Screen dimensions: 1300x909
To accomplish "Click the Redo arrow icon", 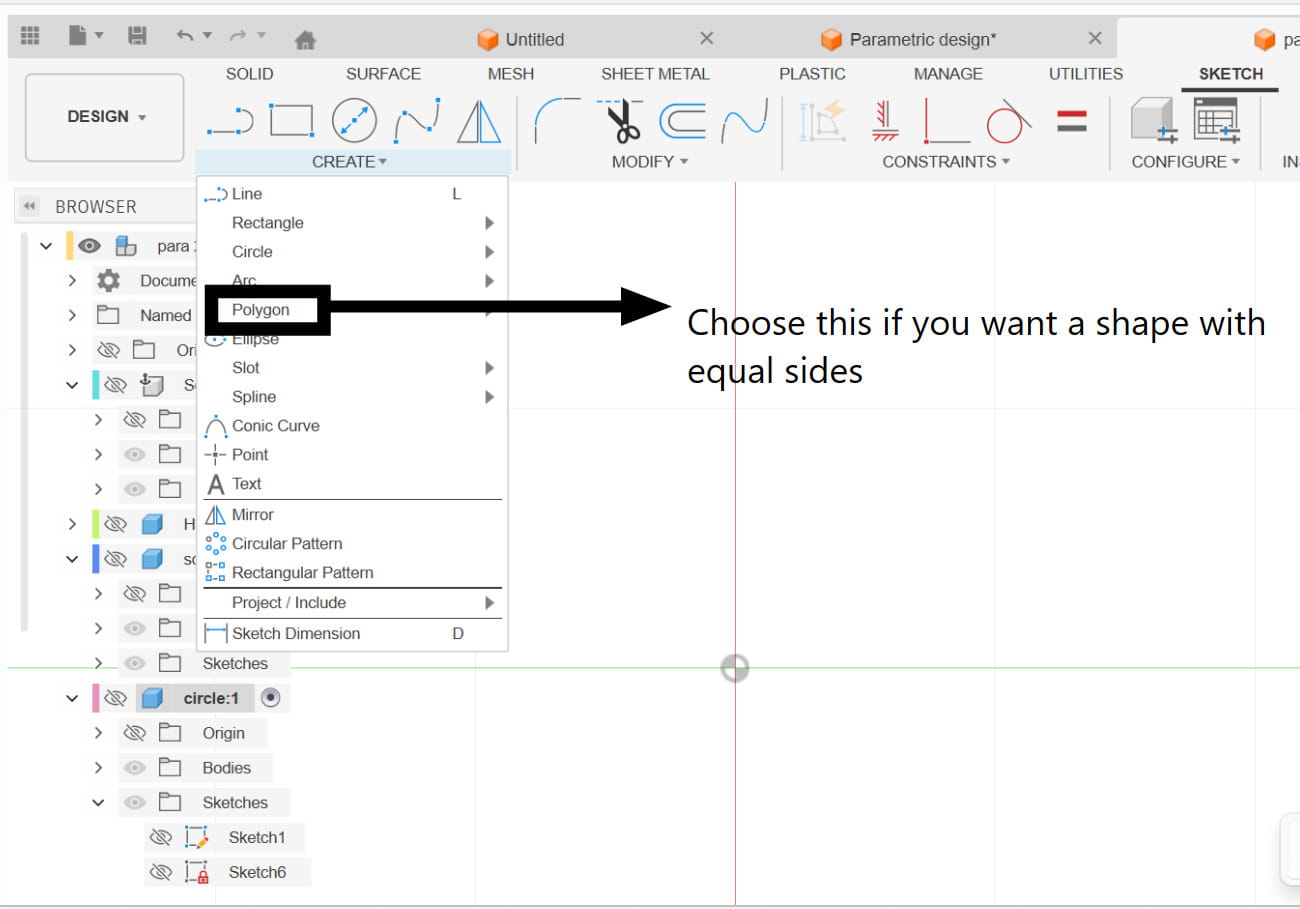I will pyautogui.click(x=238, y=35).
